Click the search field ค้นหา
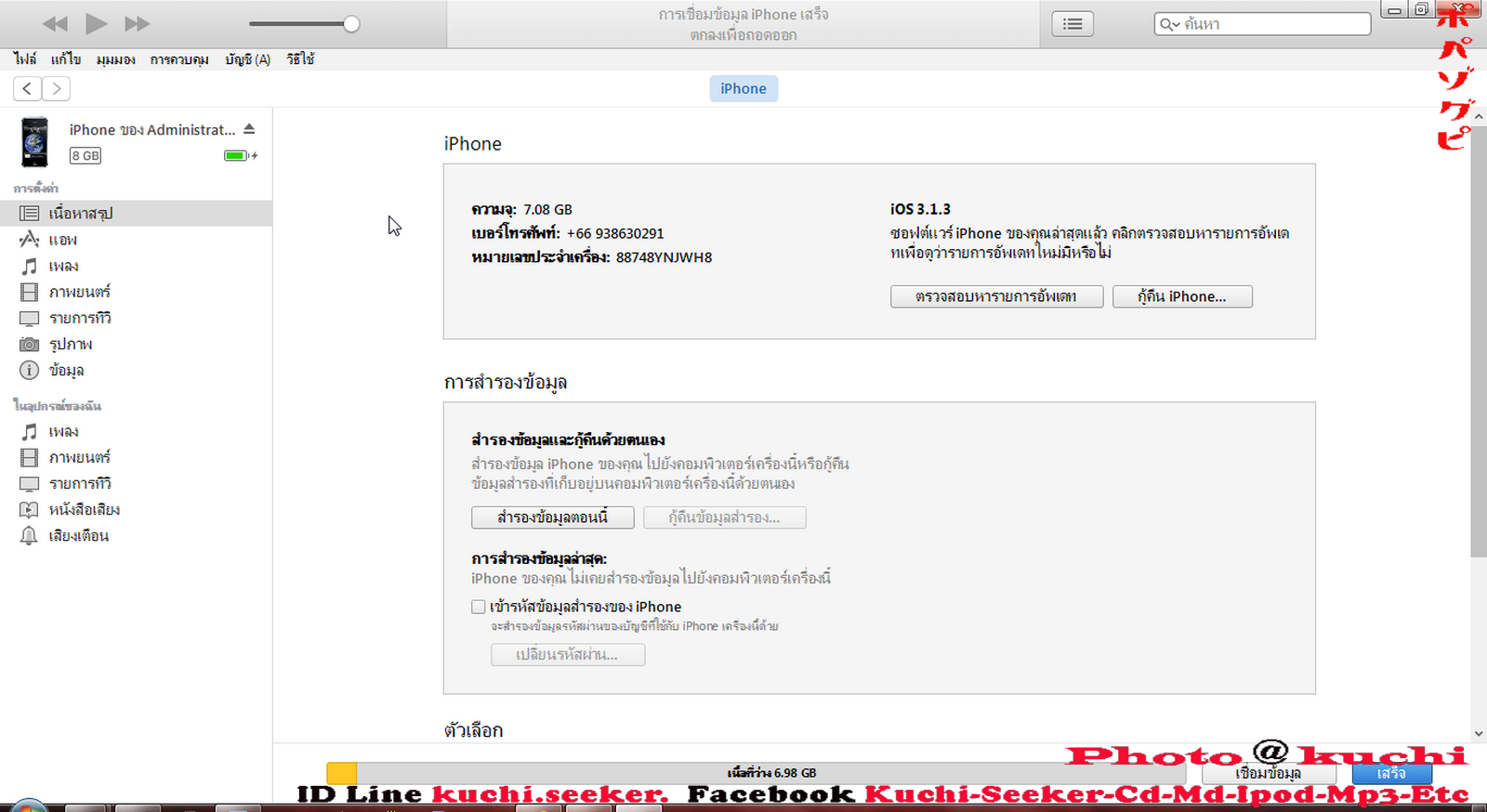This screenshot has width=1487, height=812. pyautogui.click(x=1263, y=24)
